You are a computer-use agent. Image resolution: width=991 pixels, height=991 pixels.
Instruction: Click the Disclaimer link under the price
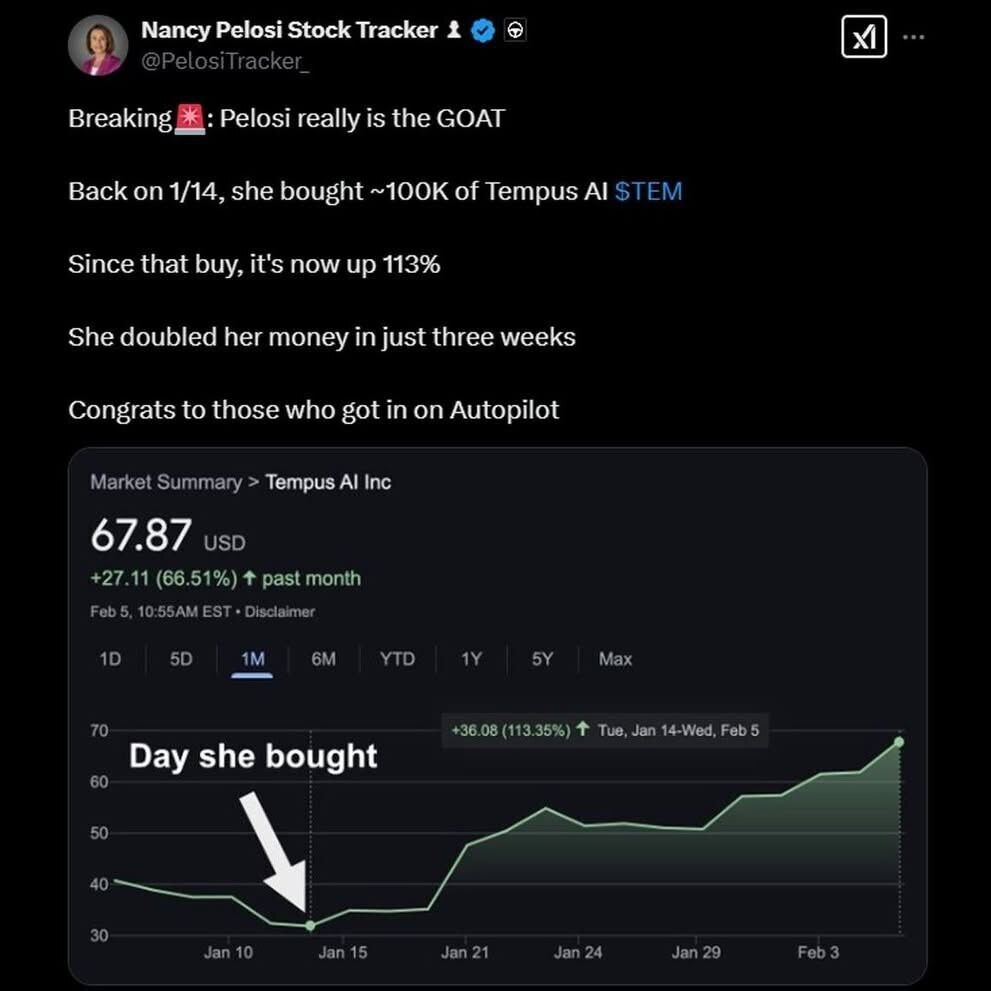(279, 611)
